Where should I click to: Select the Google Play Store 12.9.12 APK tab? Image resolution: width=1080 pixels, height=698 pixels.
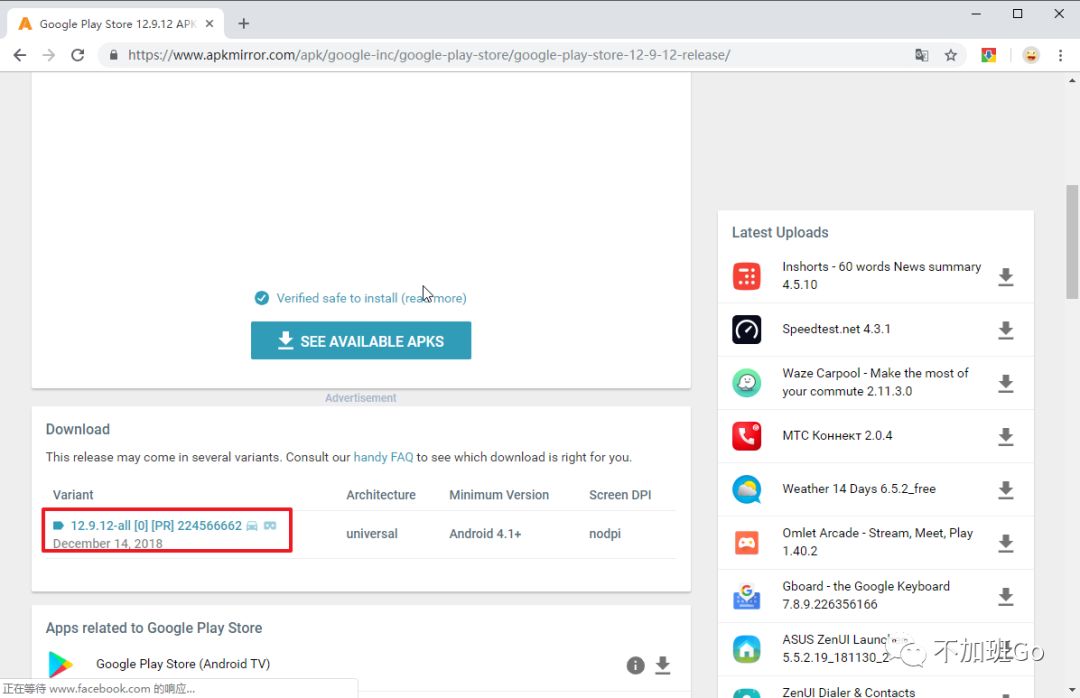[x=116, y=23]
